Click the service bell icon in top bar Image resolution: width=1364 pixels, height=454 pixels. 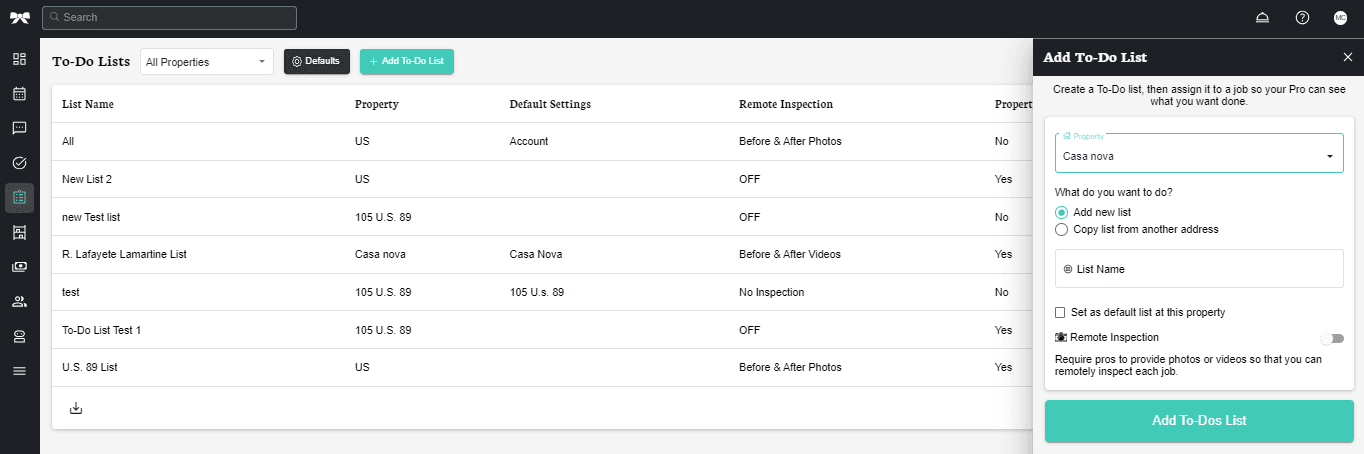pyautogui.click(x=1264, y=18)
